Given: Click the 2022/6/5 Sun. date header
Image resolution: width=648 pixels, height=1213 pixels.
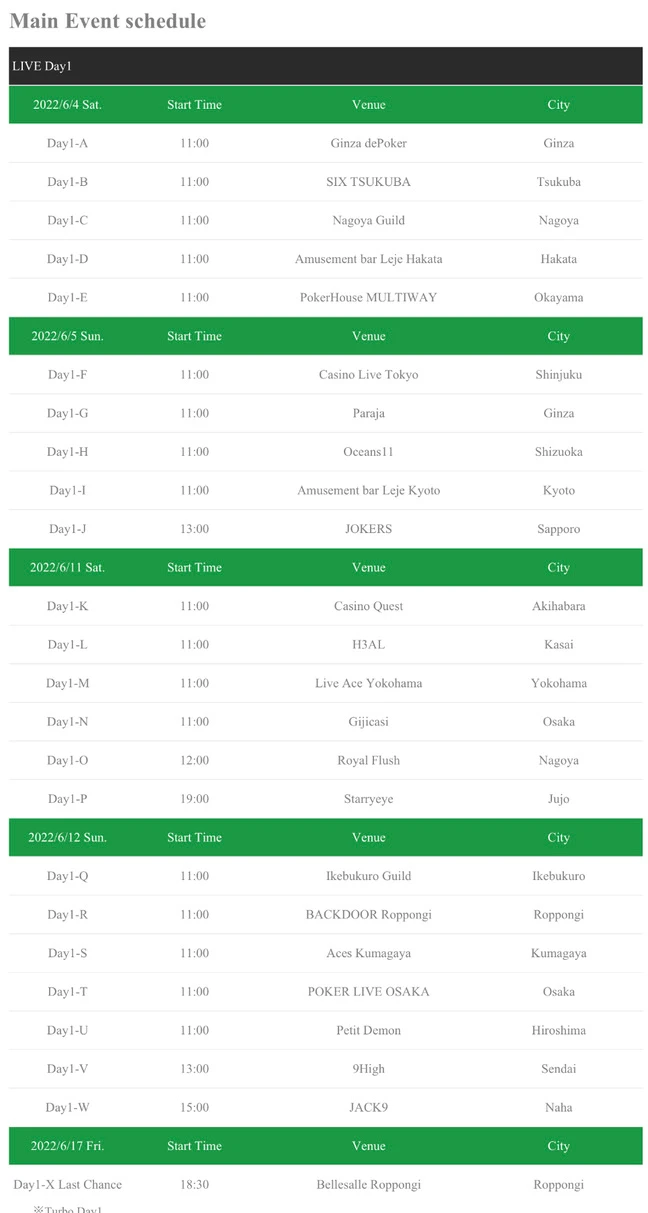Looking at the screenshot, I should 67,336.
